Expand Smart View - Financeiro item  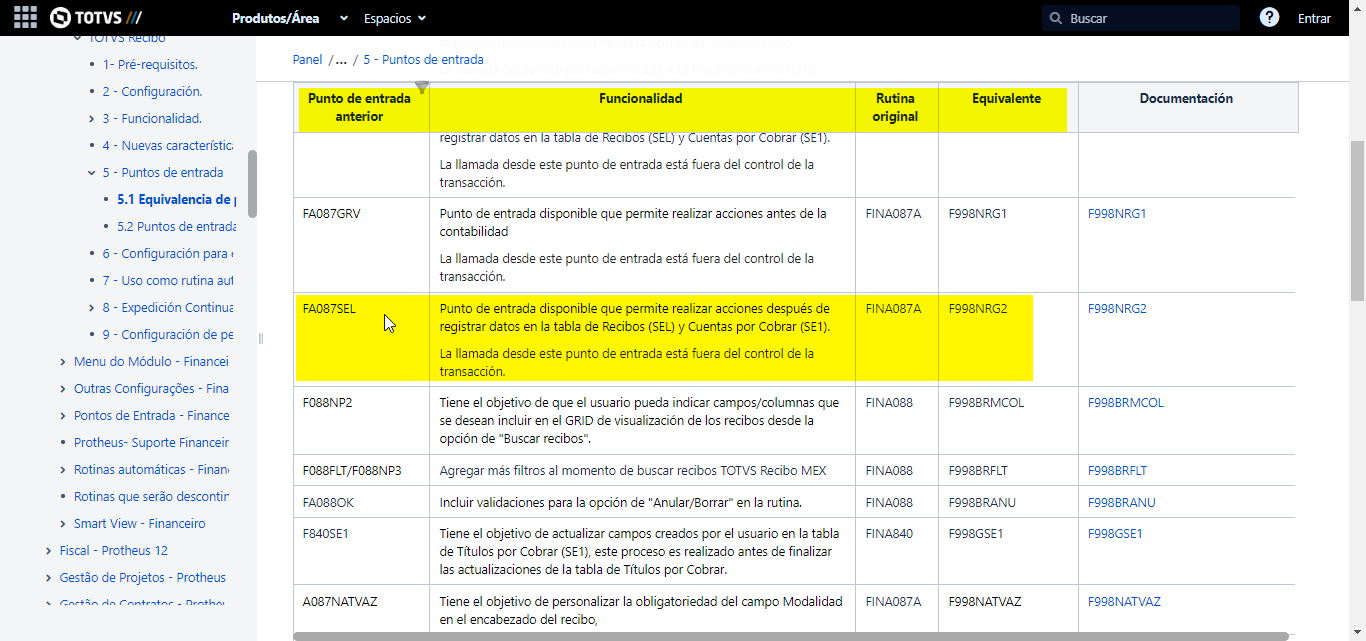[64, 523]
